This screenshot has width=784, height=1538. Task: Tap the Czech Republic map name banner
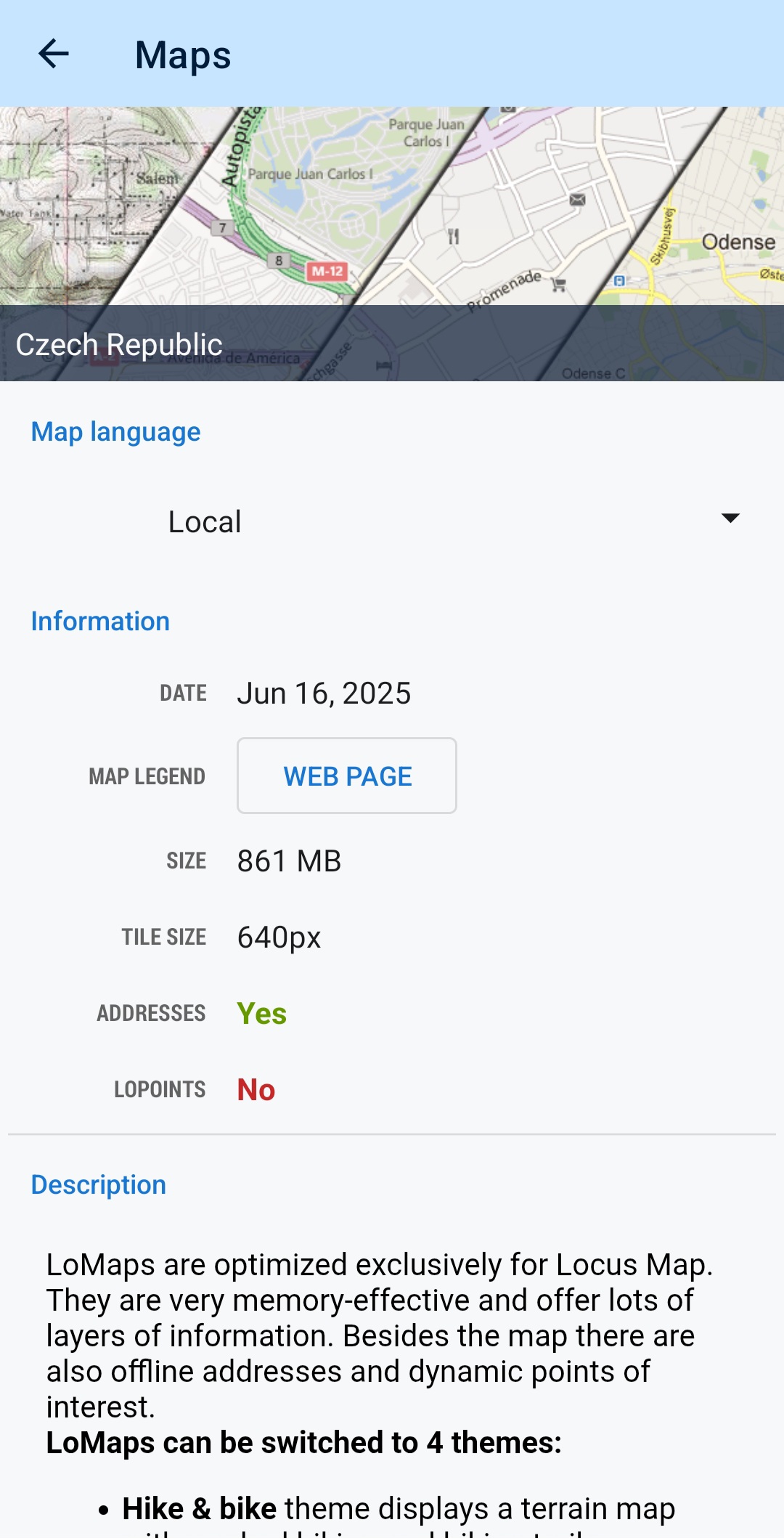click(120, 345)
